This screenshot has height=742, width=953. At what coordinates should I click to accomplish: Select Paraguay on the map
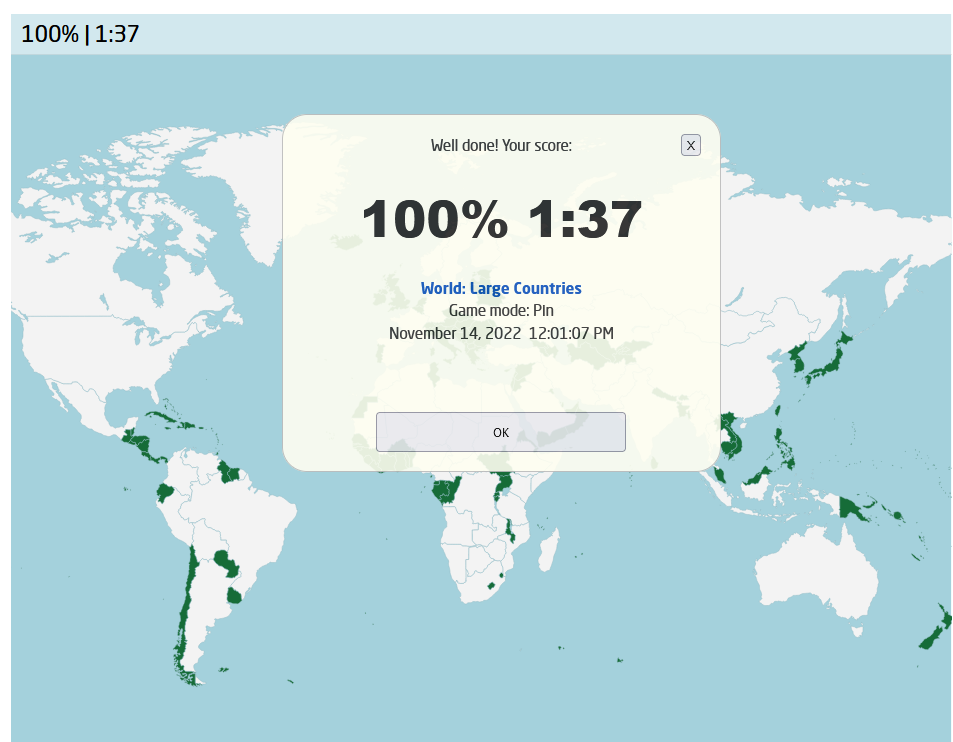225,563
